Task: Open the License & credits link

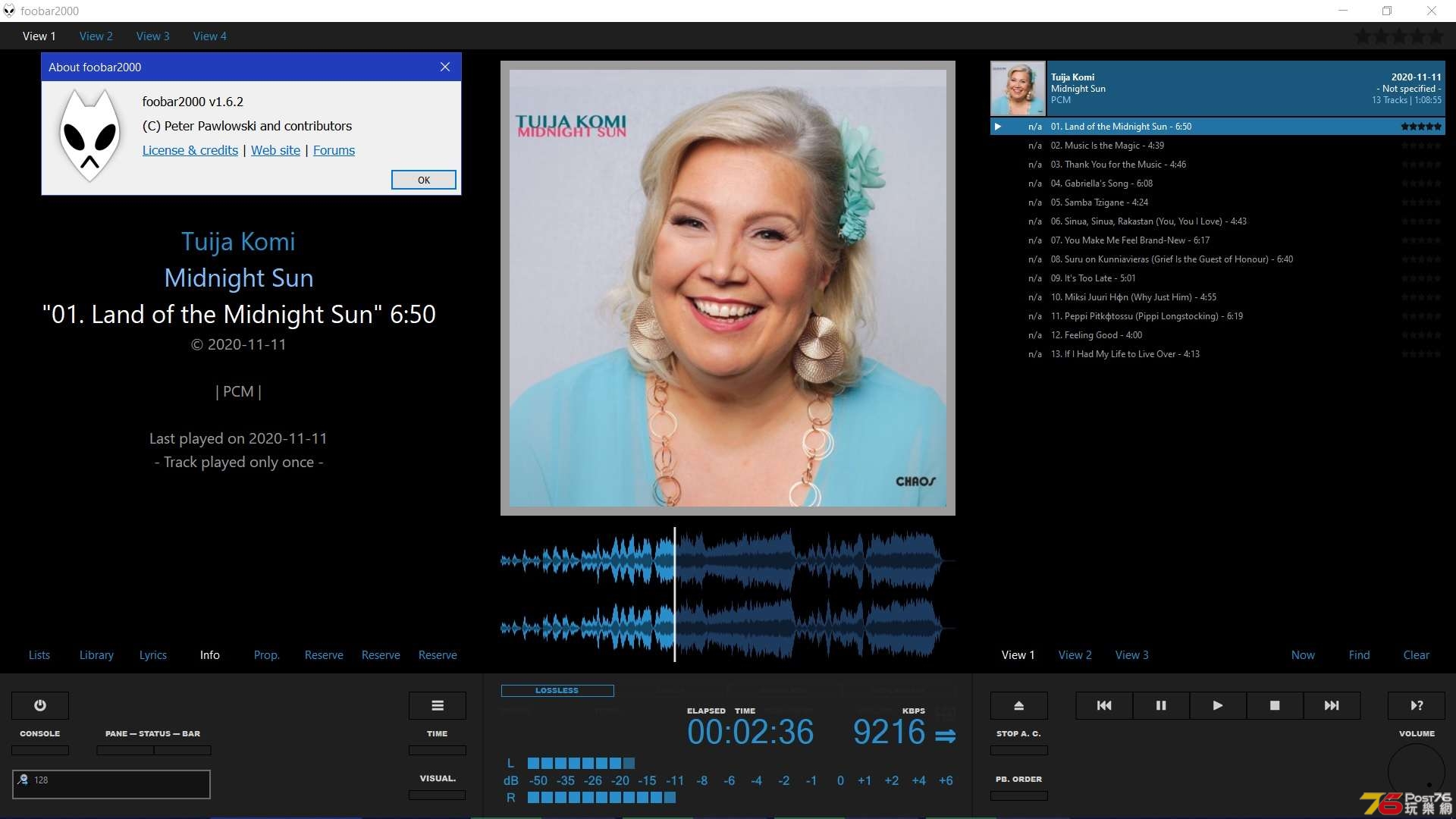Action: 190,150
